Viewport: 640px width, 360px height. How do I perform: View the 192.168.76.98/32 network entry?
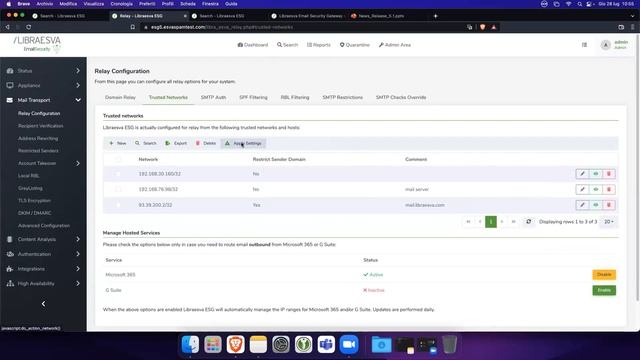(596, 189)
